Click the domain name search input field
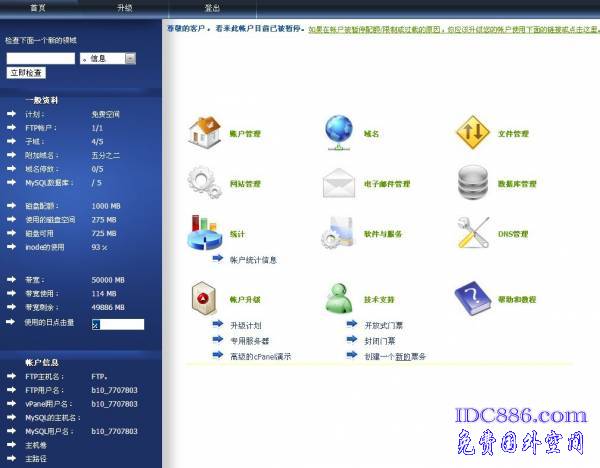 40,58
